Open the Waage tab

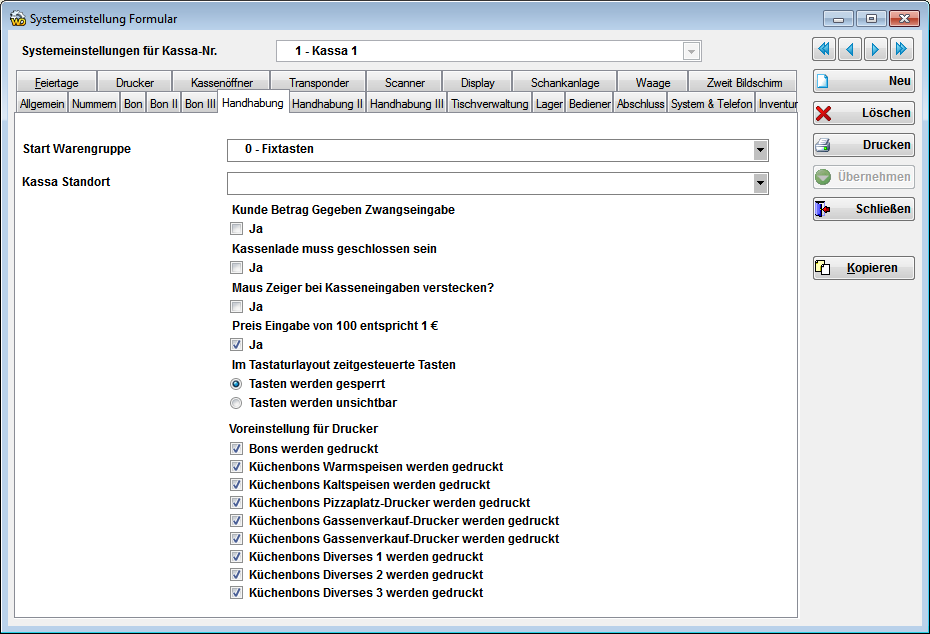(653, 82)
